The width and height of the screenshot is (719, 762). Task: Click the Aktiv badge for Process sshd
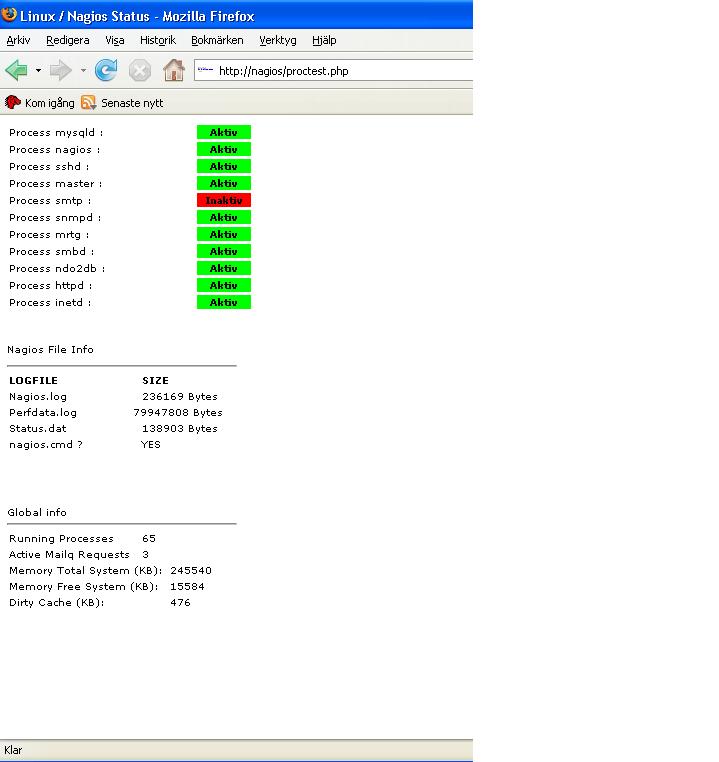[223, 166]
